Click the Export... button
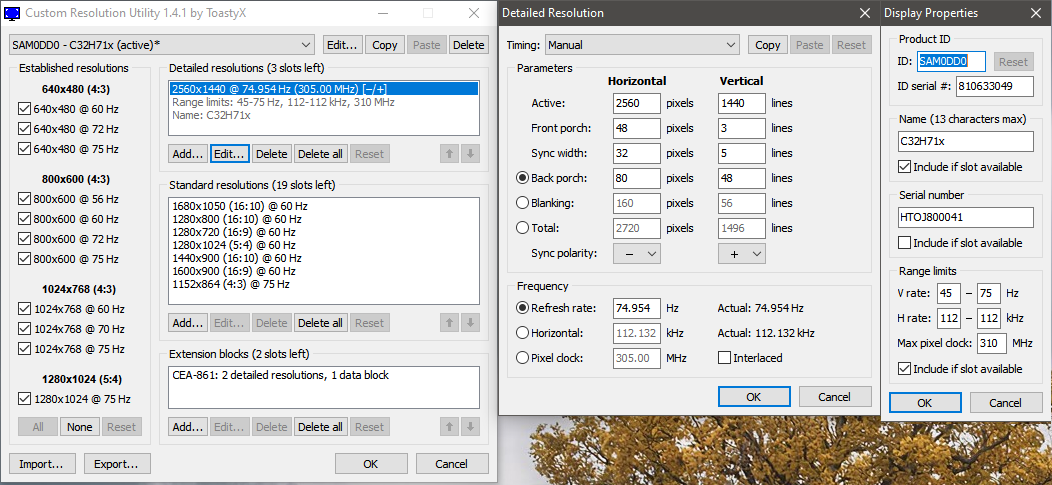Screen dimensions: 1052x485 (117, 464)
